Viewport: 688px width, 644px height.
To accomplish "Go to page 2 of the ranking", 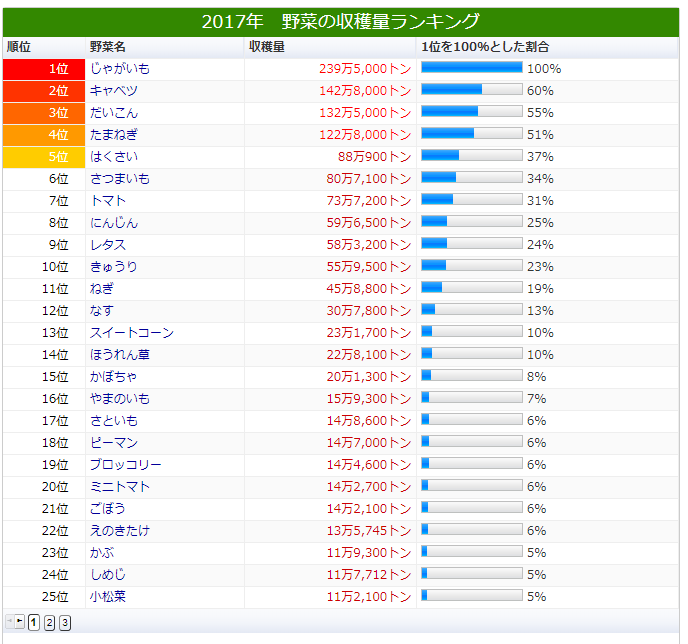I will [49, 623].
